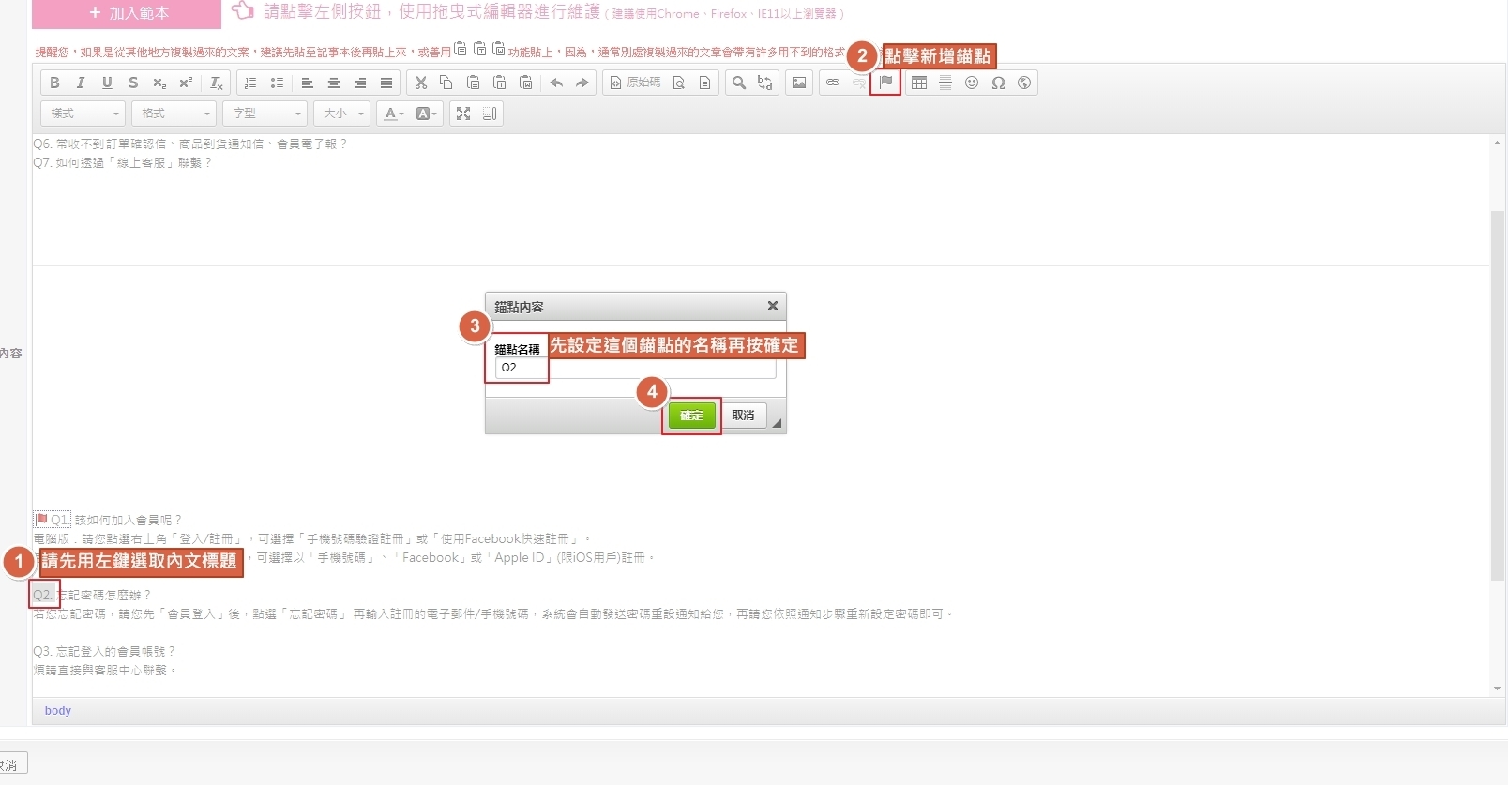Click the green 確定 confirm button

(691, 416)
